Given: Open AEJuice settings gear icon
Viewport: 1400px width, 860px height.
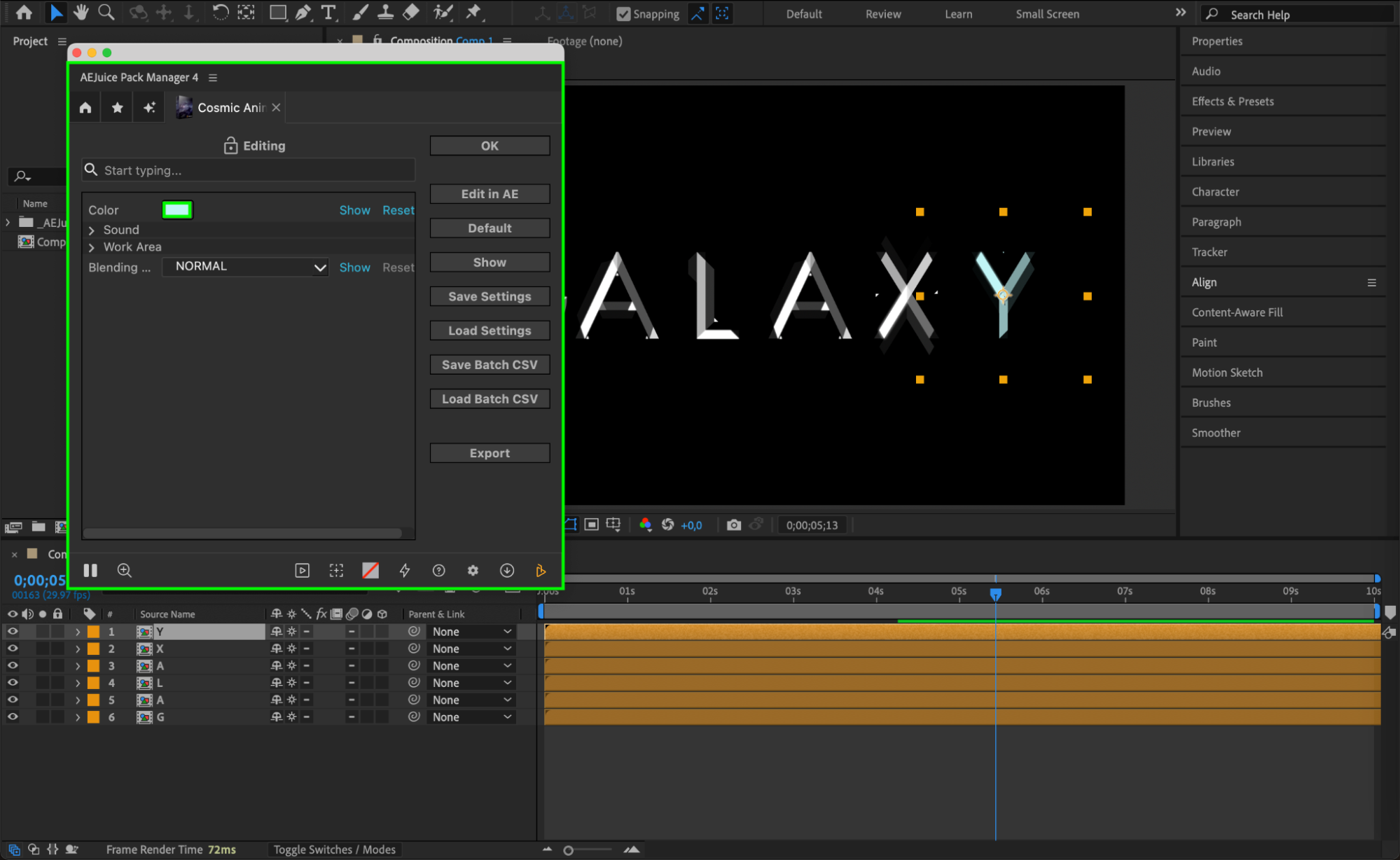Looking at the screenshot, I should 473,570.
